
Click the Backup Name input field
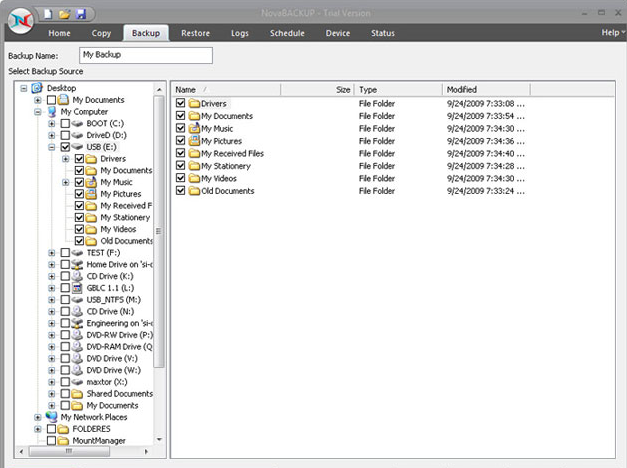(x=146, y=55)
